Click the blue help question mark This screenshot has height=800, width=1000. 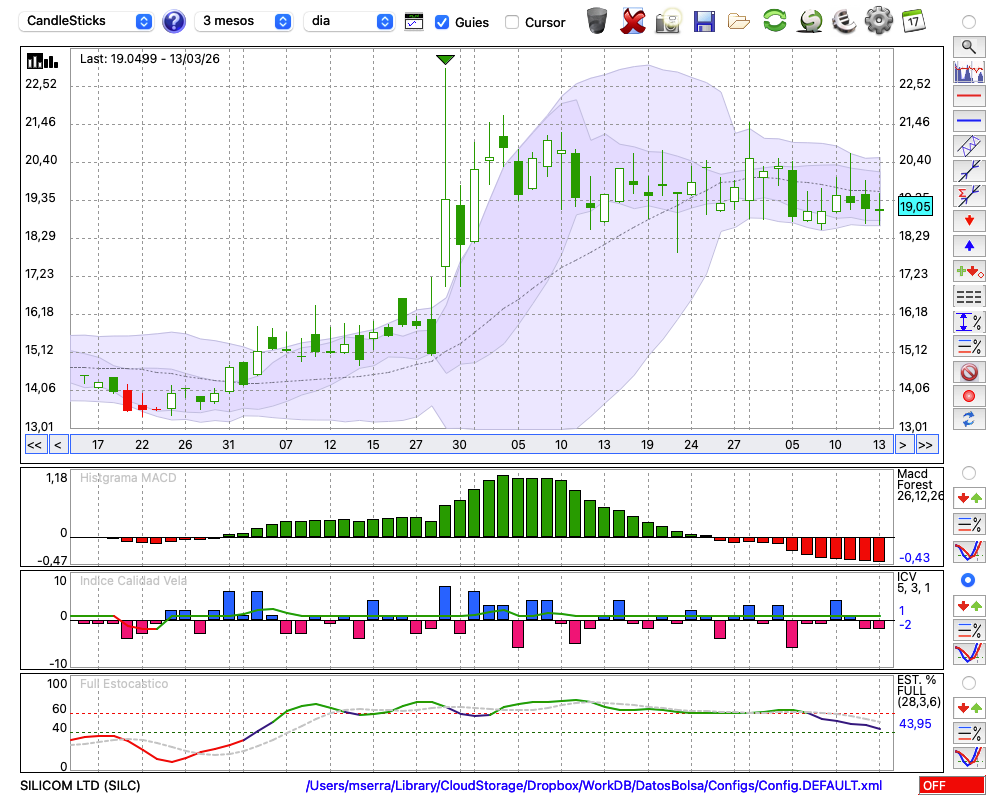tap(174, 21)
